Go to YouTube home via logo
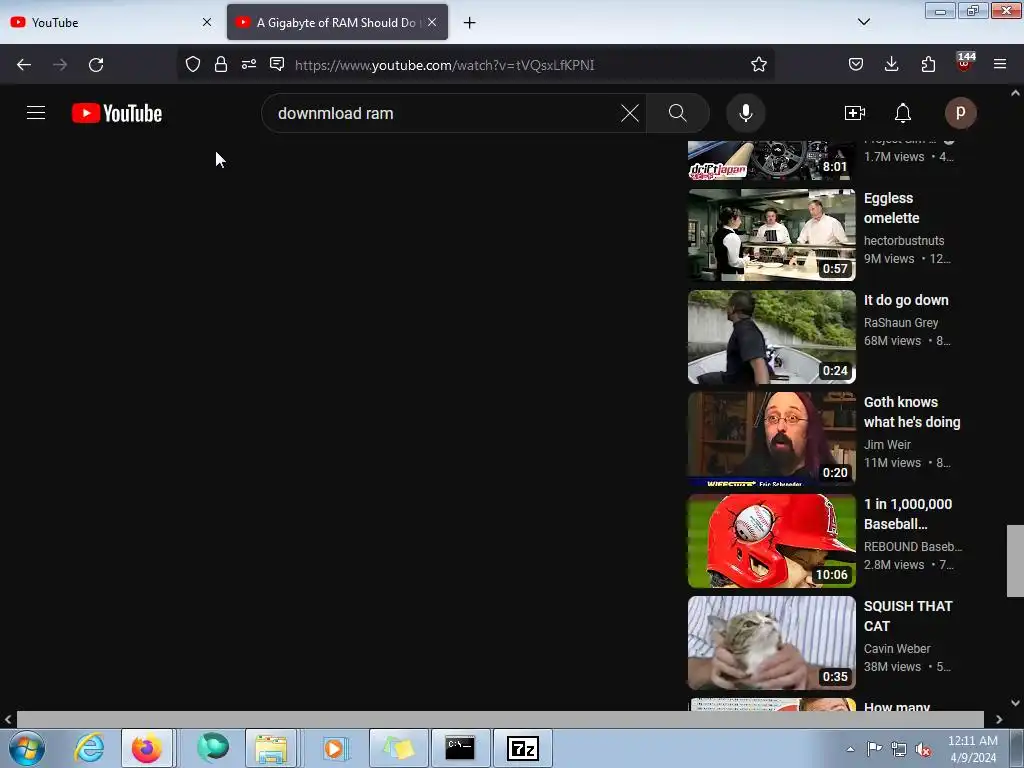 click(x=117, y=113)
